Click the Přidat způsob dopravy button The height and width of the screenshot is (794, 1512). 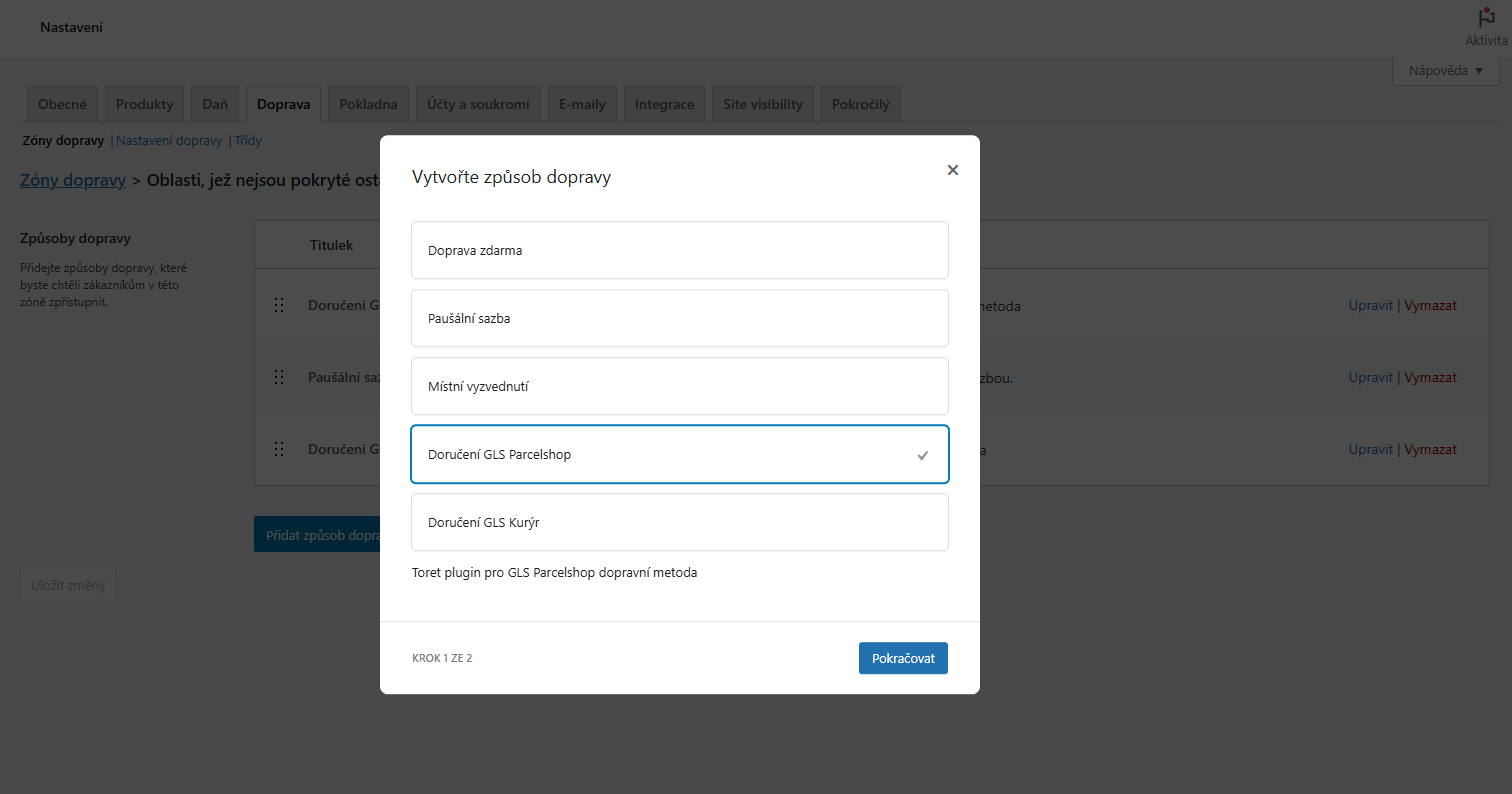click(x=317, y=535)
